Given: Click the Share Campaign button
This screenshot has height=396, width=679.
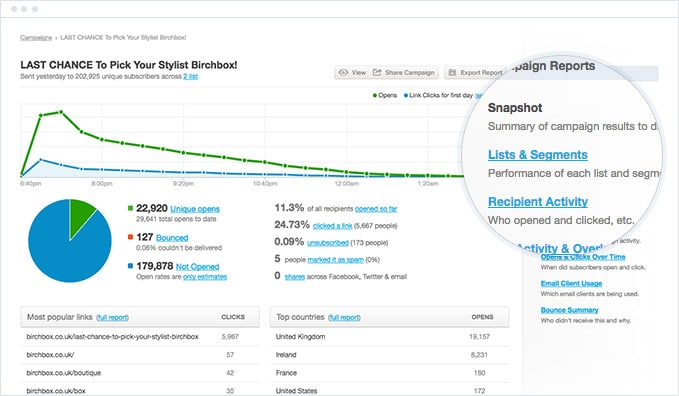Looking at the screenshot, I should point(404,72).
